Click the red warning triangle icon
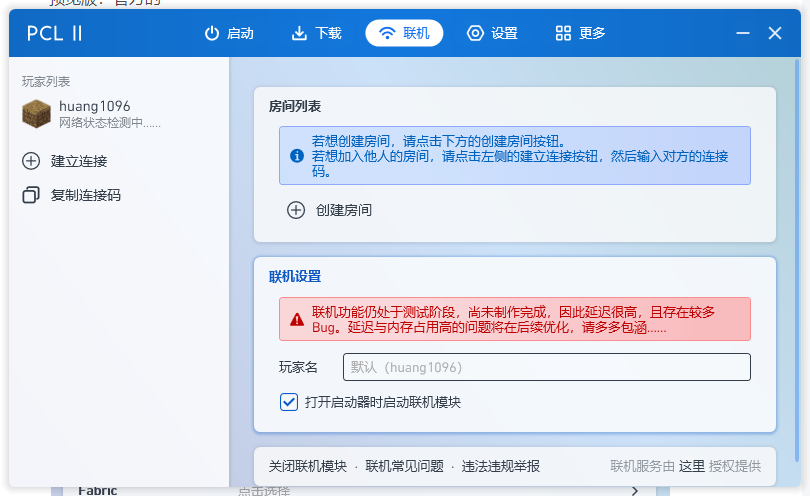This screenshot has height=496, width=810. [x=297, y=319]
